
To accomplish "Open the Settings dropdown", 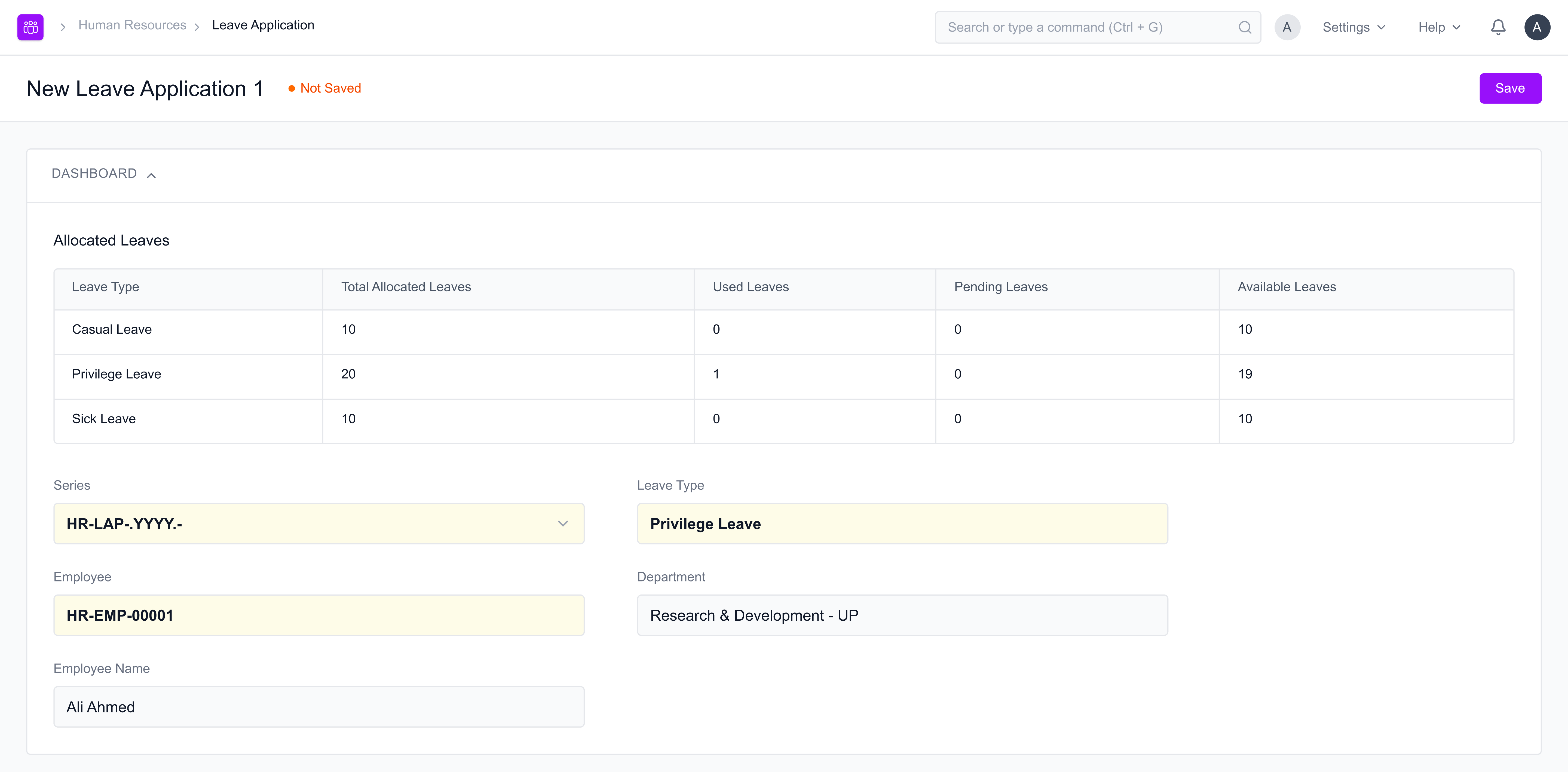I will [1354, 27].
